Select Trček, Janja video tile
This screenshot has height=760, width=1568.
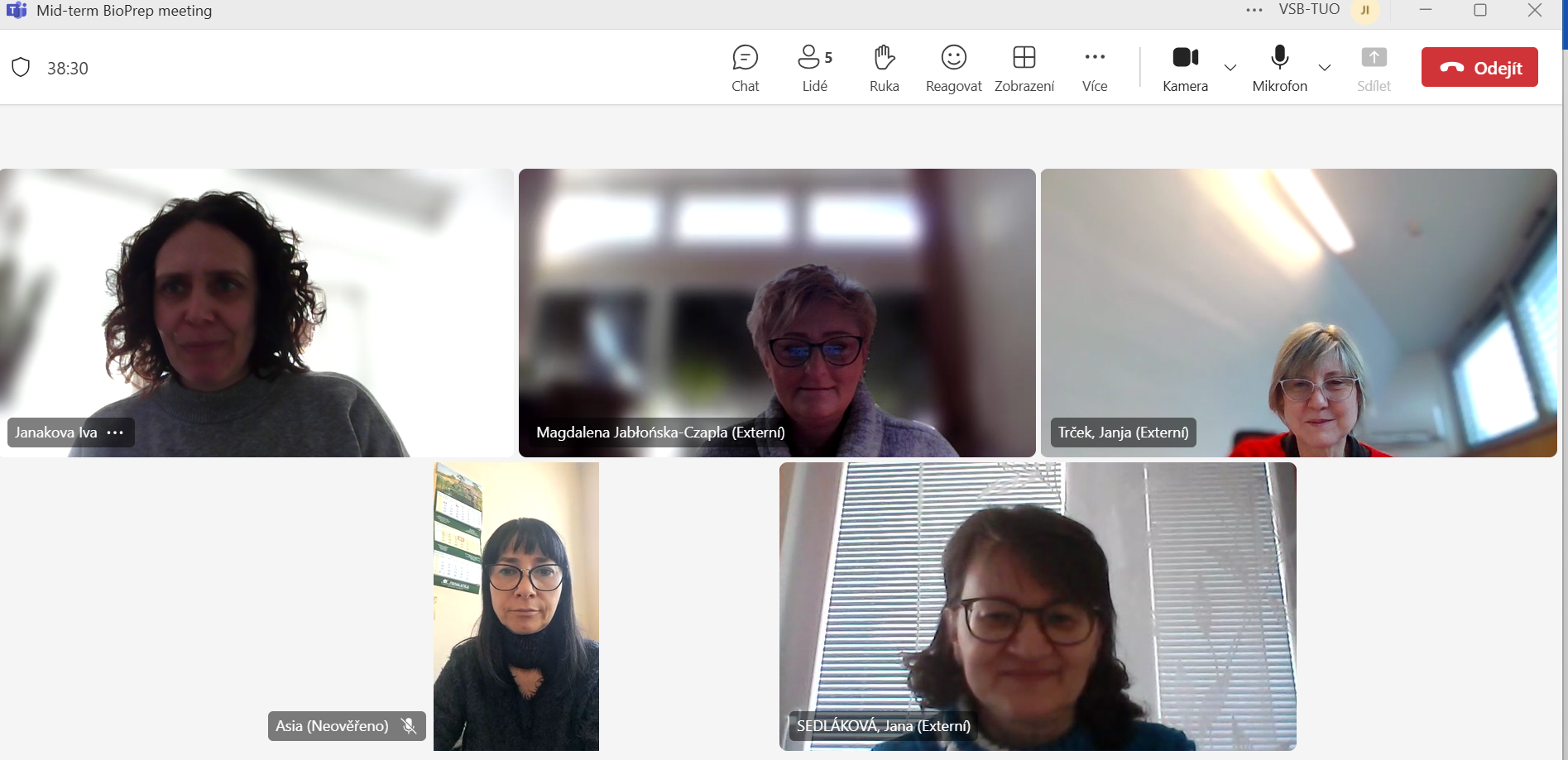pos(1298,313)
